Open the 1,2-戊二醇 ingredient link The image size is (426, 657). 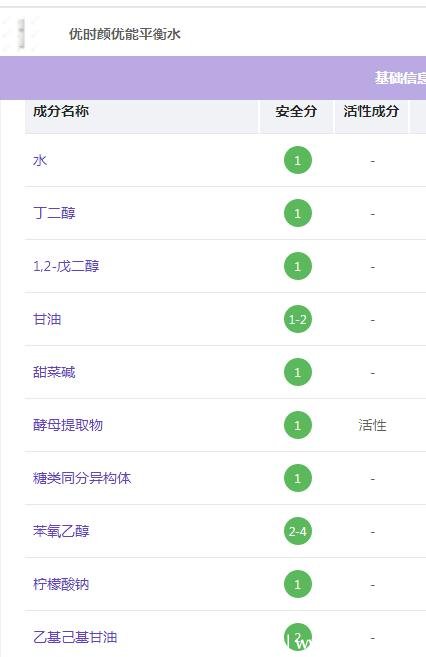coord(66,266)
